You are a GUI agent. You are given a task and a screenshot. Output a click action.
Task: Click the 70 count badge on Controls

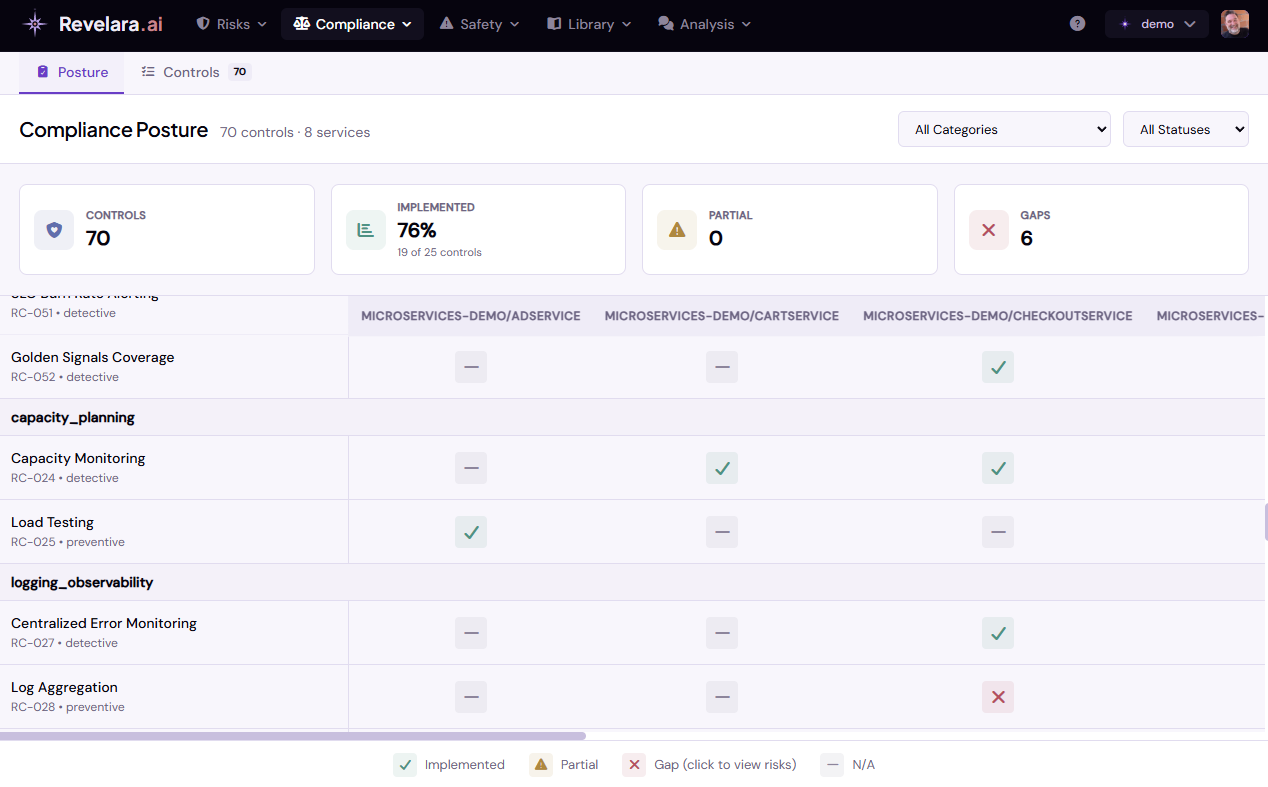click(x=239, y=72)
